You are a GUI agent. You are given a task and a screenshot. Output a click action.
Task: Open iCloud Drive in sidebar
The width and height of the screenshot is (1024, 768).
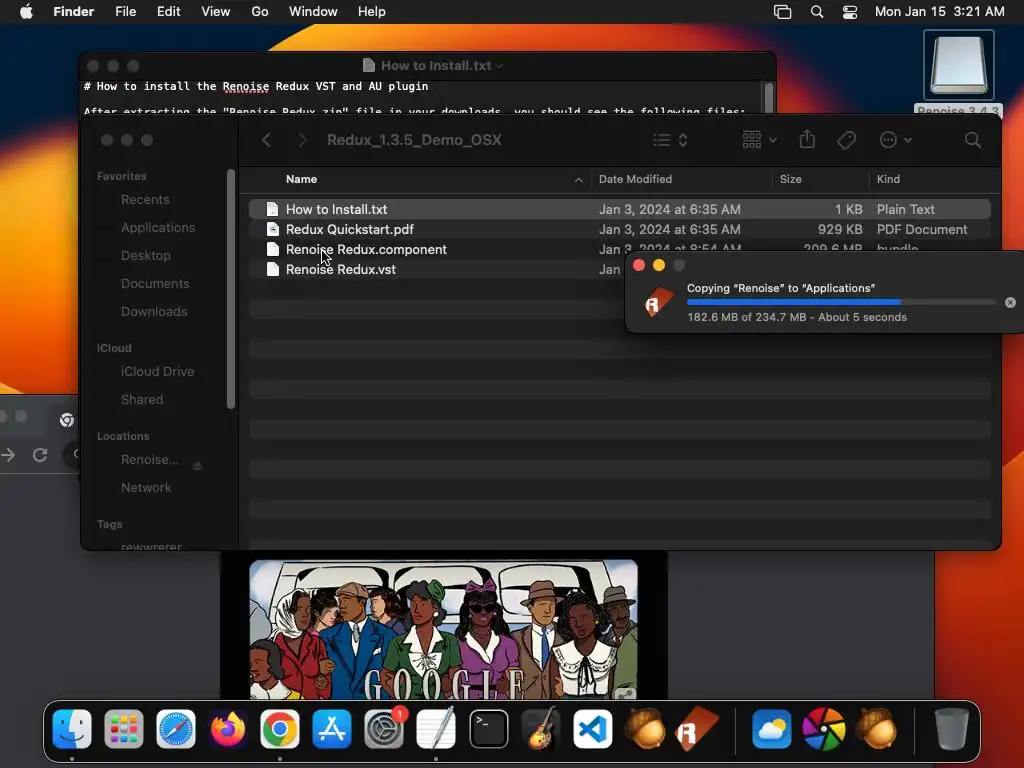click(x=157, y=371)
